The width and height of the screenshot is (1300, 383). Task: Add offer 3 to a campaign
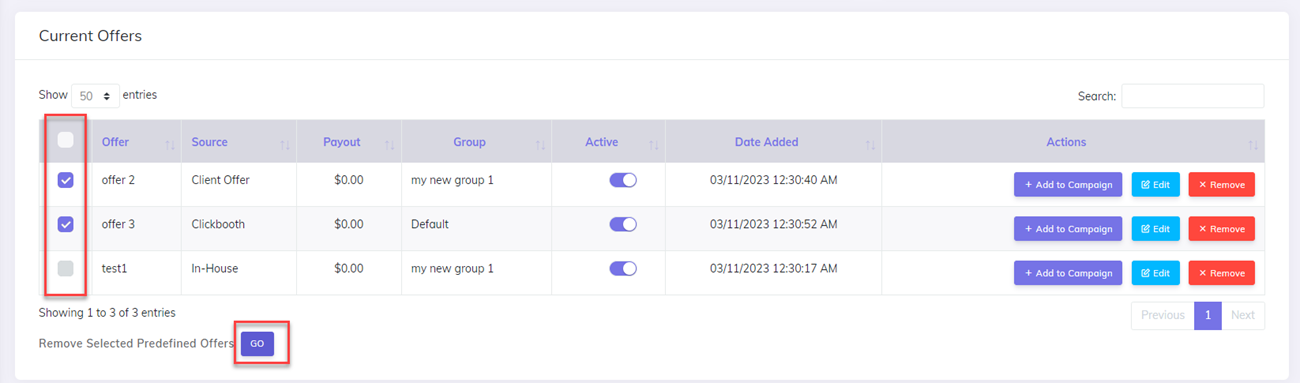[1068, 229]
